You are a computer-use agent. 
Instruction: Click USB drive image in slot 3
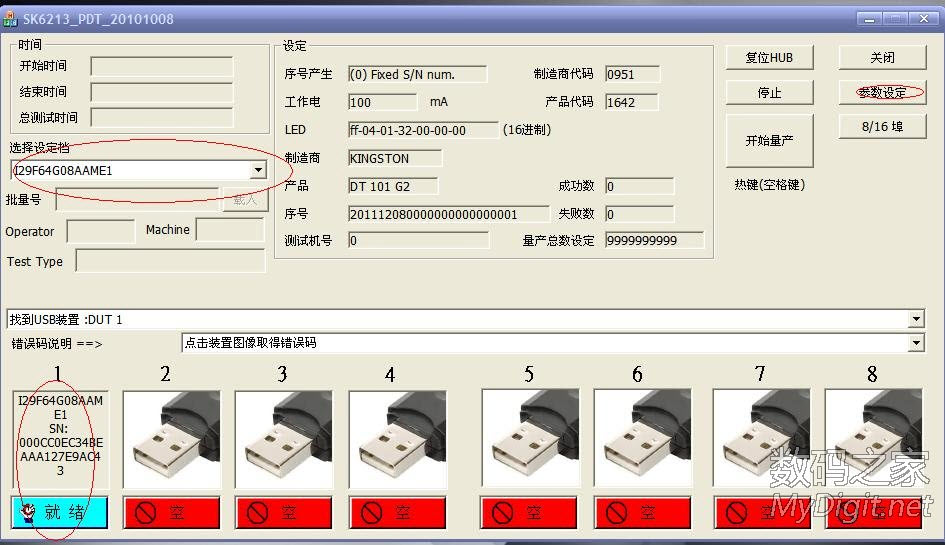click(285, 439)
